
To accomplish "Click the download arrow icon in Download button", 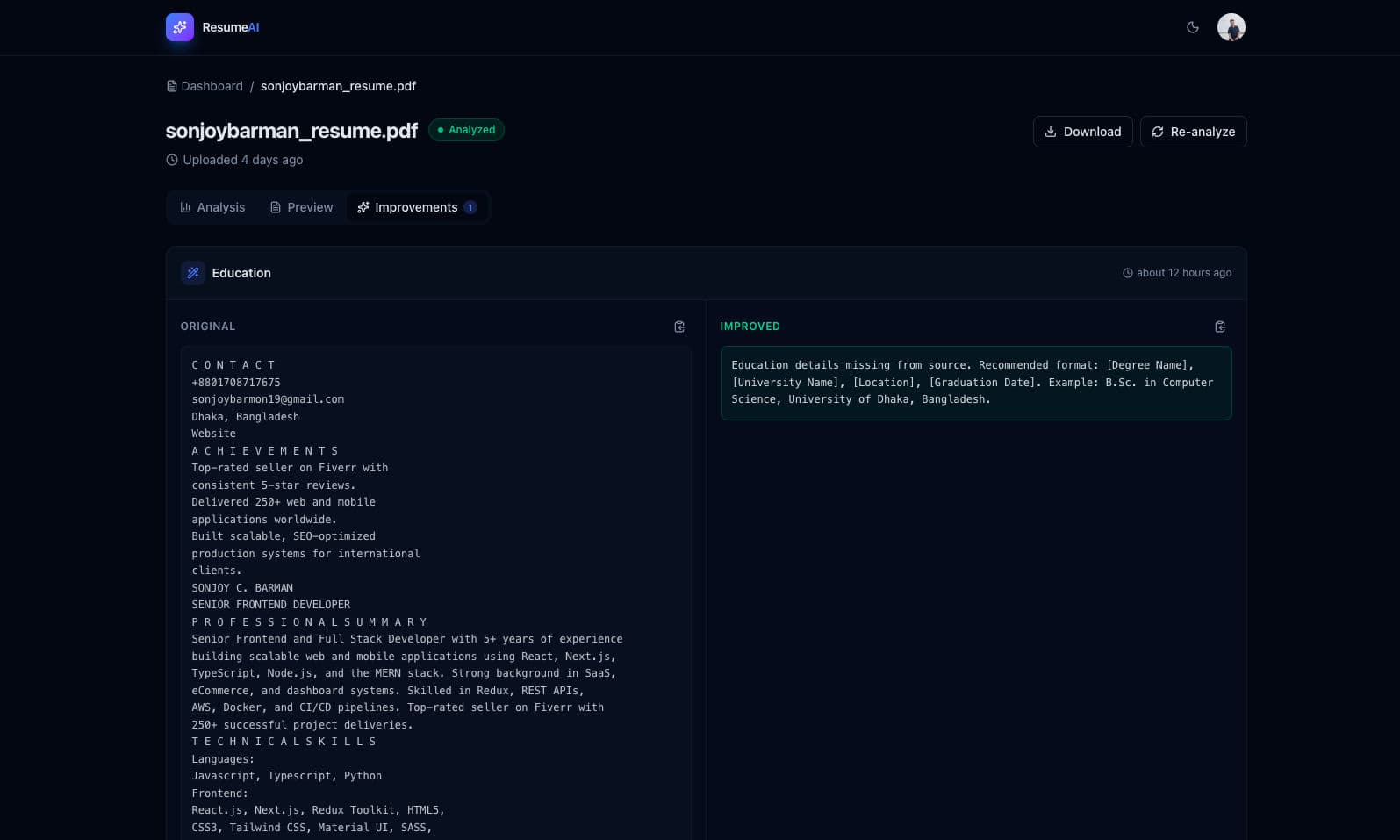I will coord(1050,132).
